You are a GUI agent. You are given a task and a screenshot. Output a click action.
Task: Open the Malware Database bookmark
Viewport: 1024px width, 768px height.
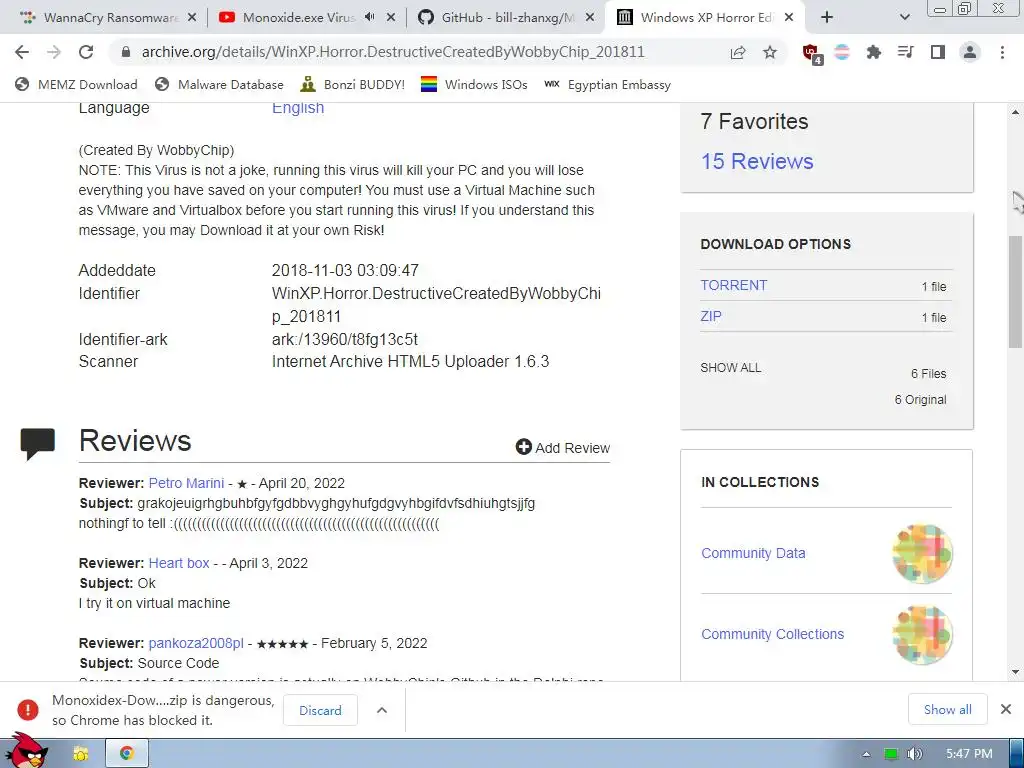pyautogui.click(x=219, y=84)
